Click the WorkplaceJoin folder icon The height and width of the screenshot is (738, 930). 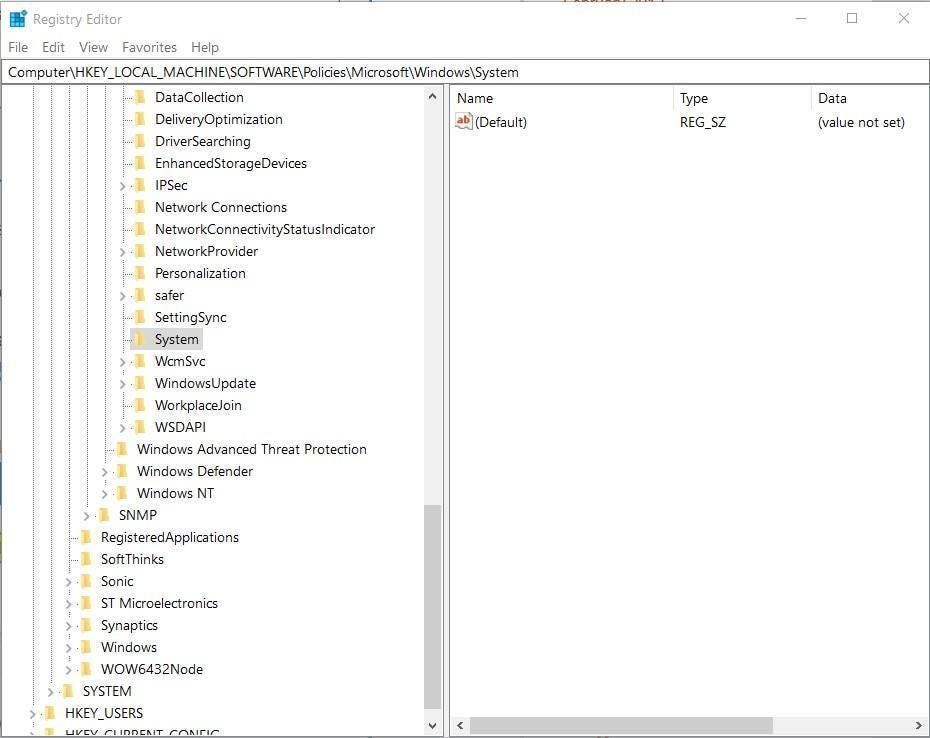pos(140,405)
